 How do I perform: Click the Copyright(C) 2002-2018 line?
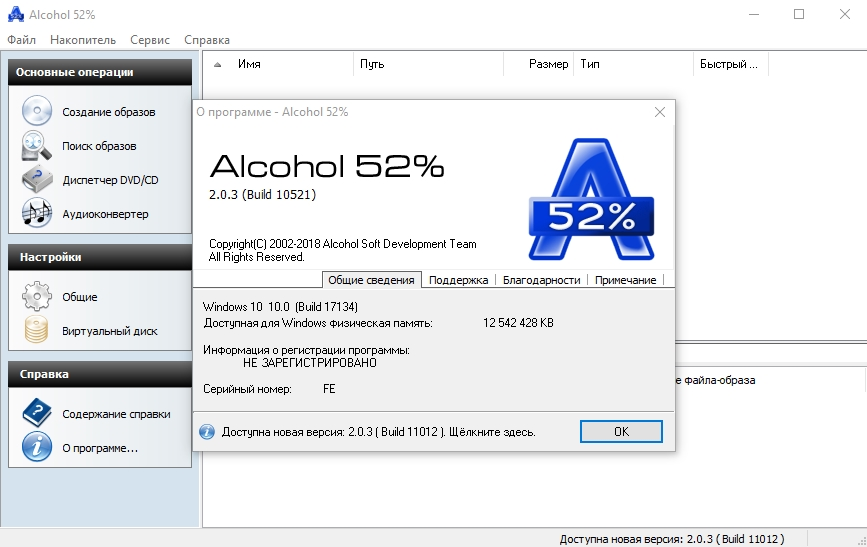pos(342,244)
